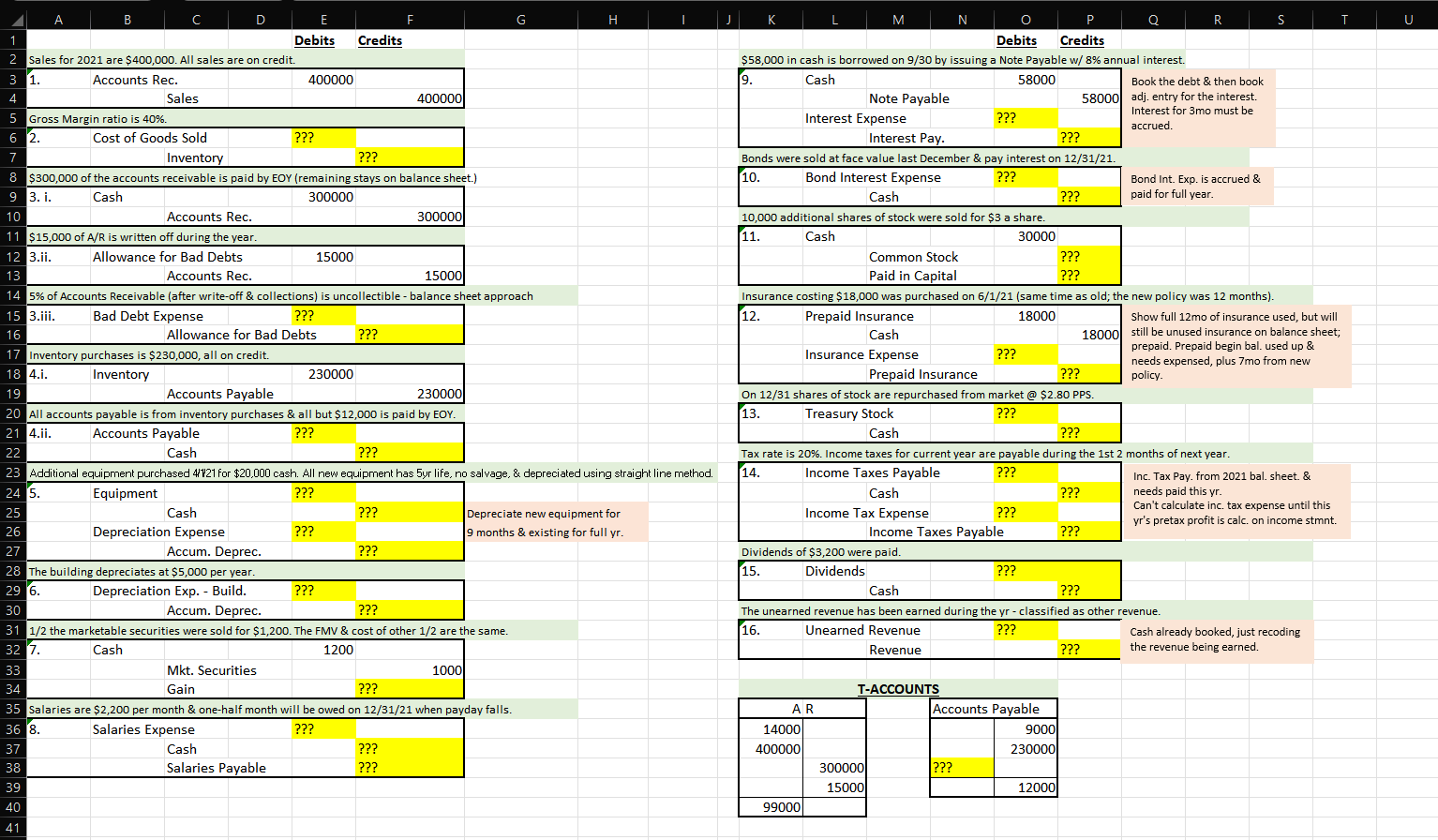Select the column Q header

1153,20
